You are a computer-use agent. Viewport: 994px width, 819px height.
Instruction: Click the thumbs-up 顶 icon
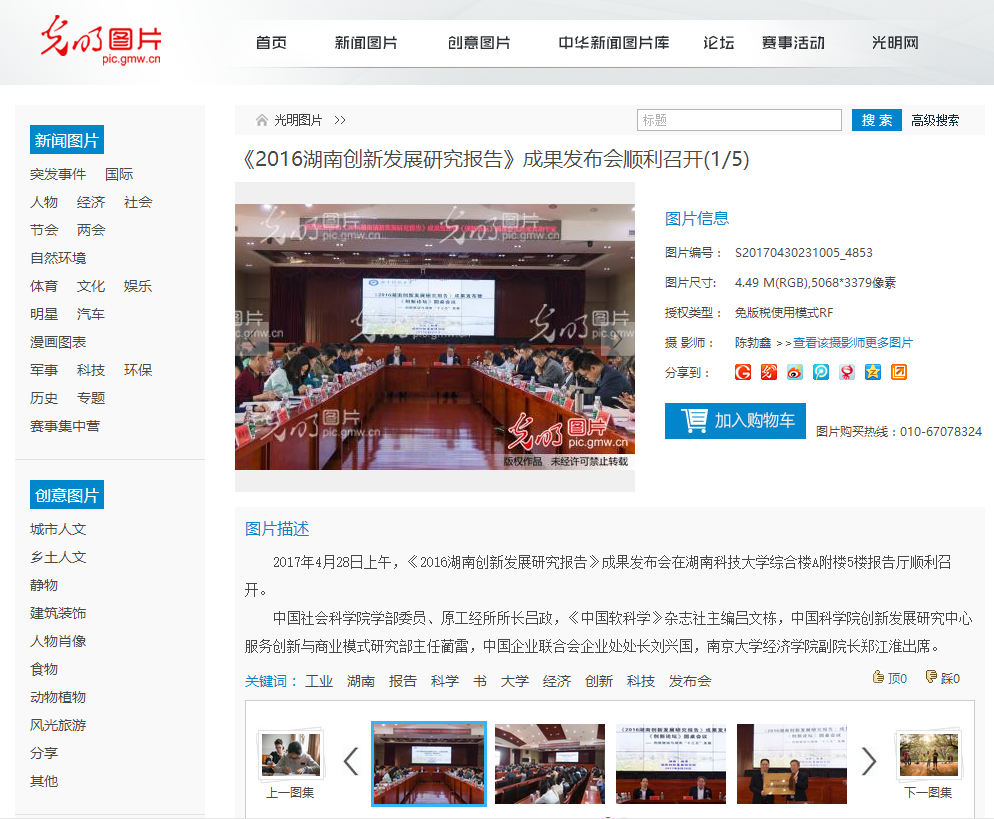879,677
